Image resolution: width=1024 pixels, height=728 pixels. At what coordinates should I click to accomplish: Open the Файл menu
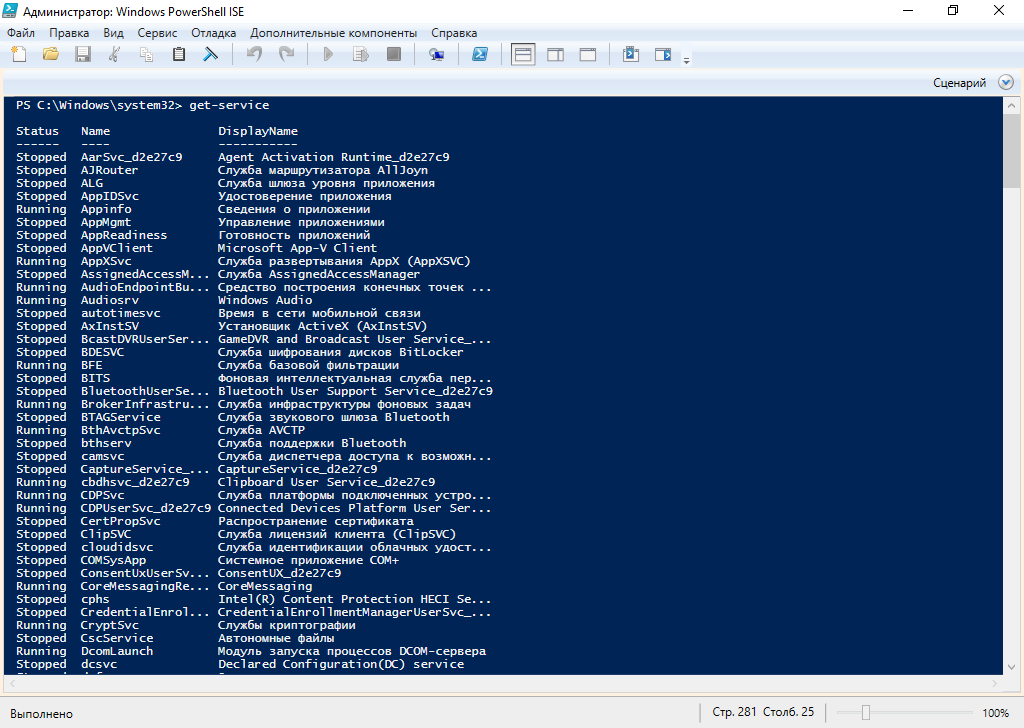pyautogui.click(x=20, y=33)
